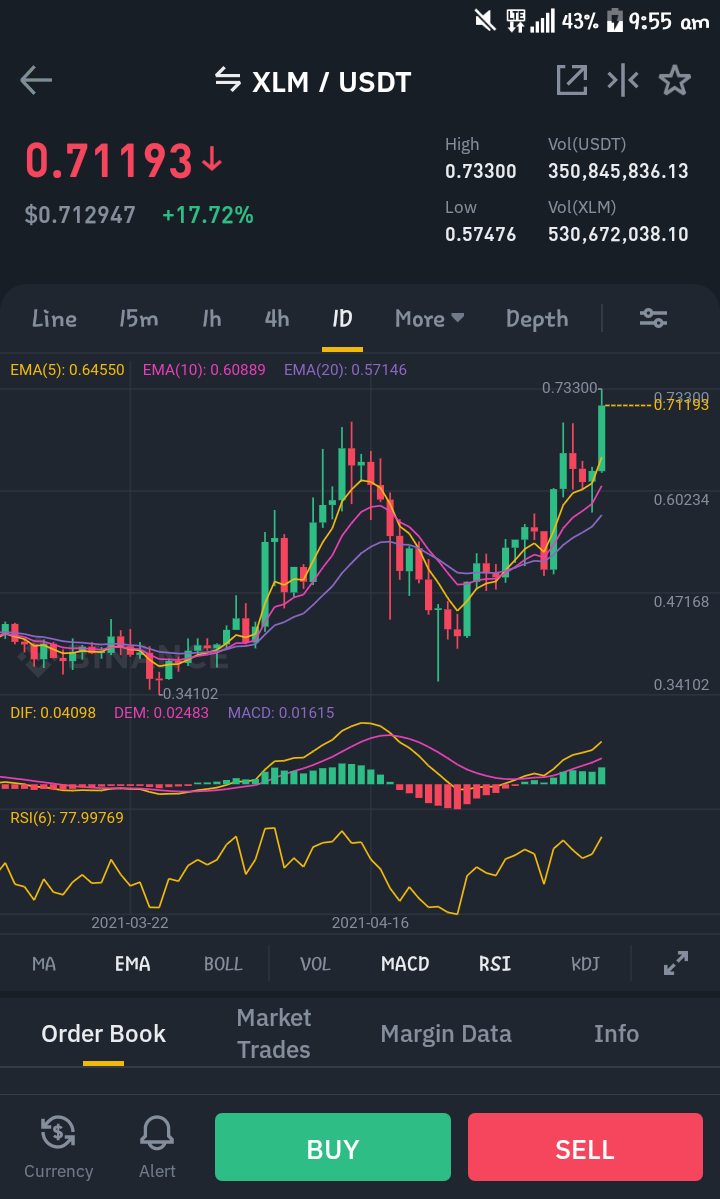
Task: Switch to the Depth chart tab
Action: 537,319
